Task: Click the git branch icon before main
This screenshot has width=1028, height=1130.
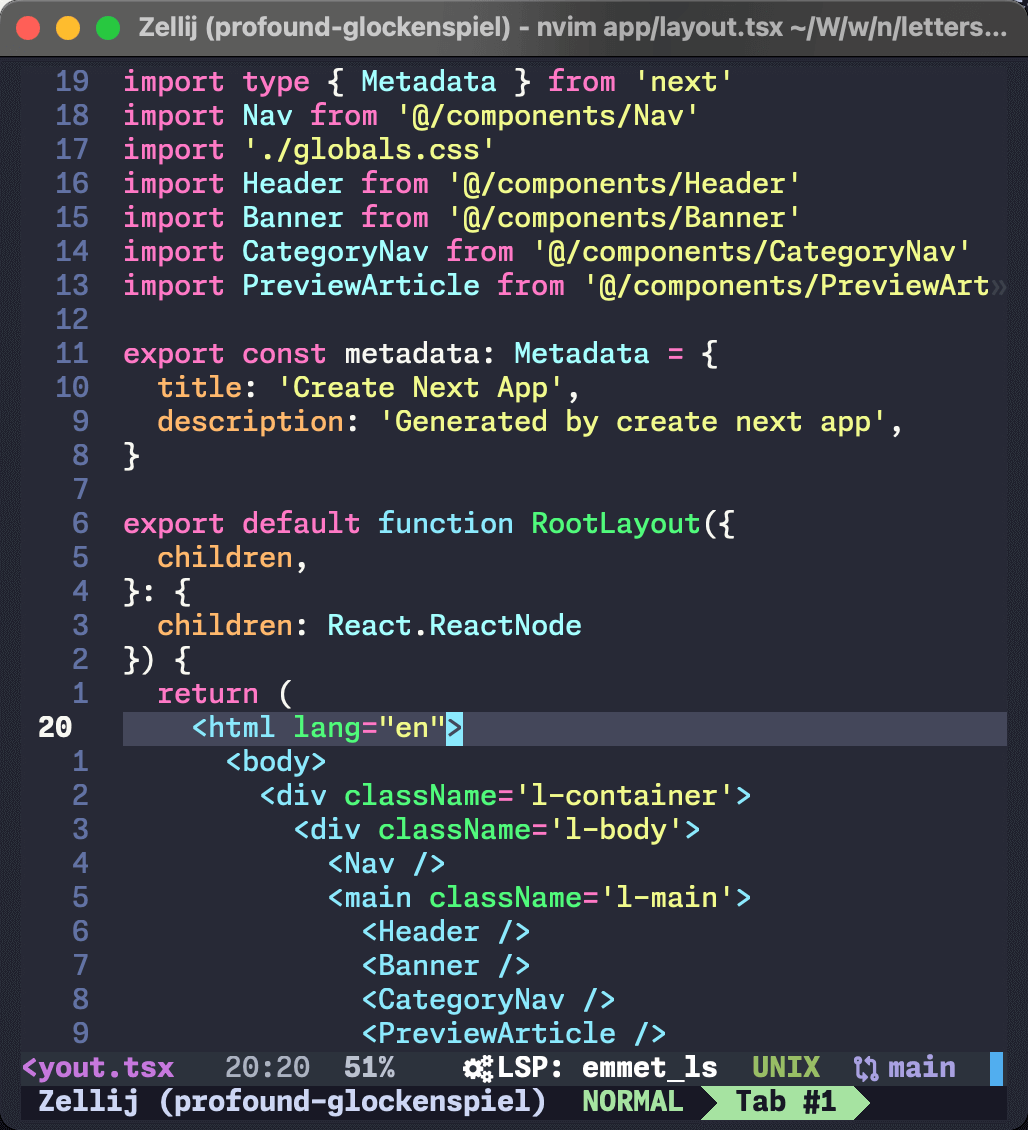Action: coord(866,1068)
